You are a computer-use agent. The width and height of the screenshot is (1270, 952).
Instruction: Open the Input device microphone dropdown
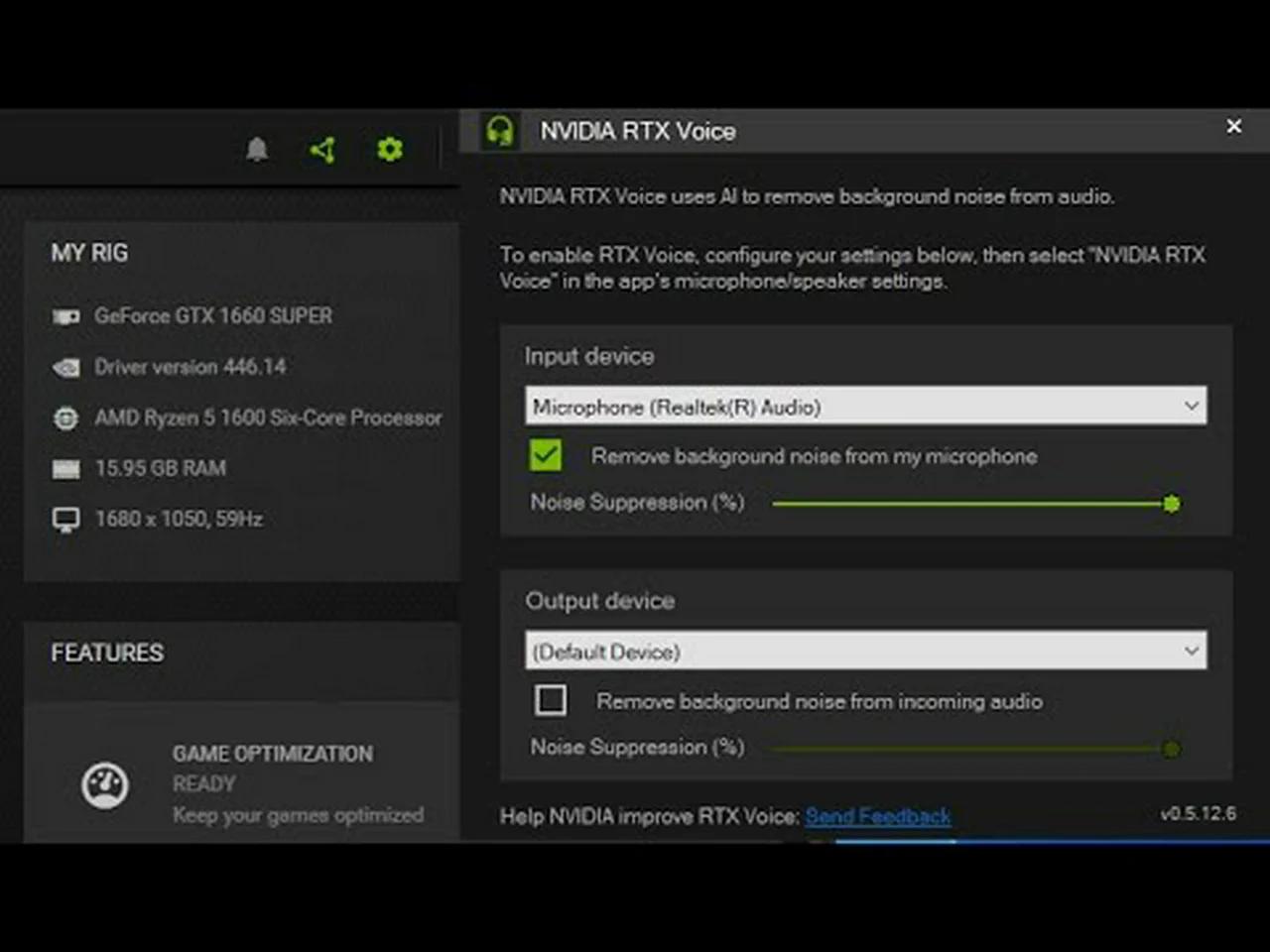point(865,407)
